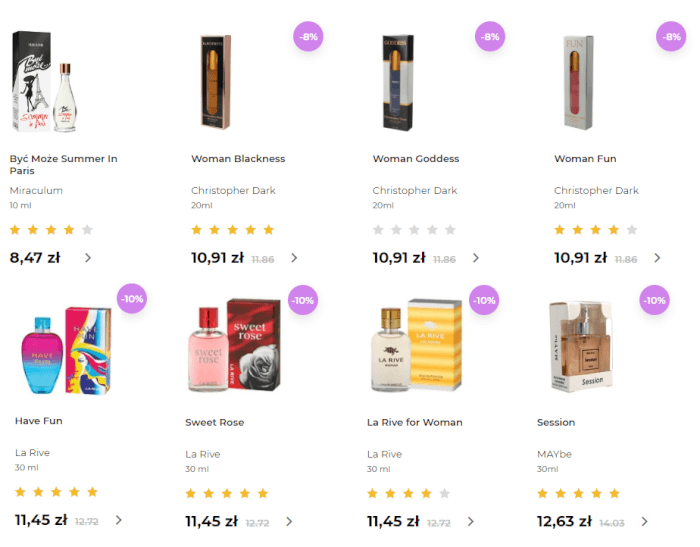
Task: Click the chevron beside Sweet Rose price
Action: [289, 521]
